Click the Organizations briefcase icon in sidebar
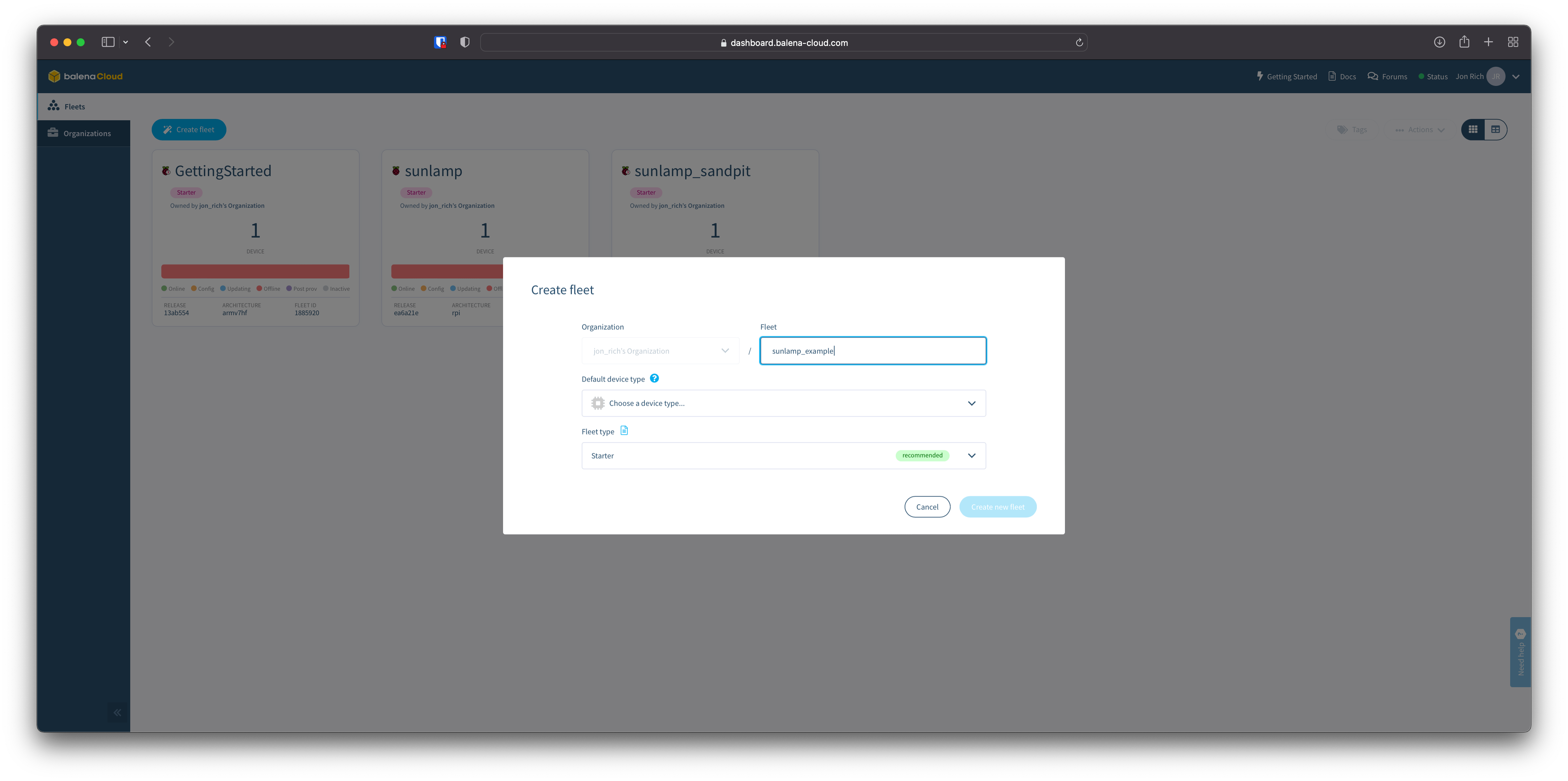1568x781 pixels. (53, 132)
